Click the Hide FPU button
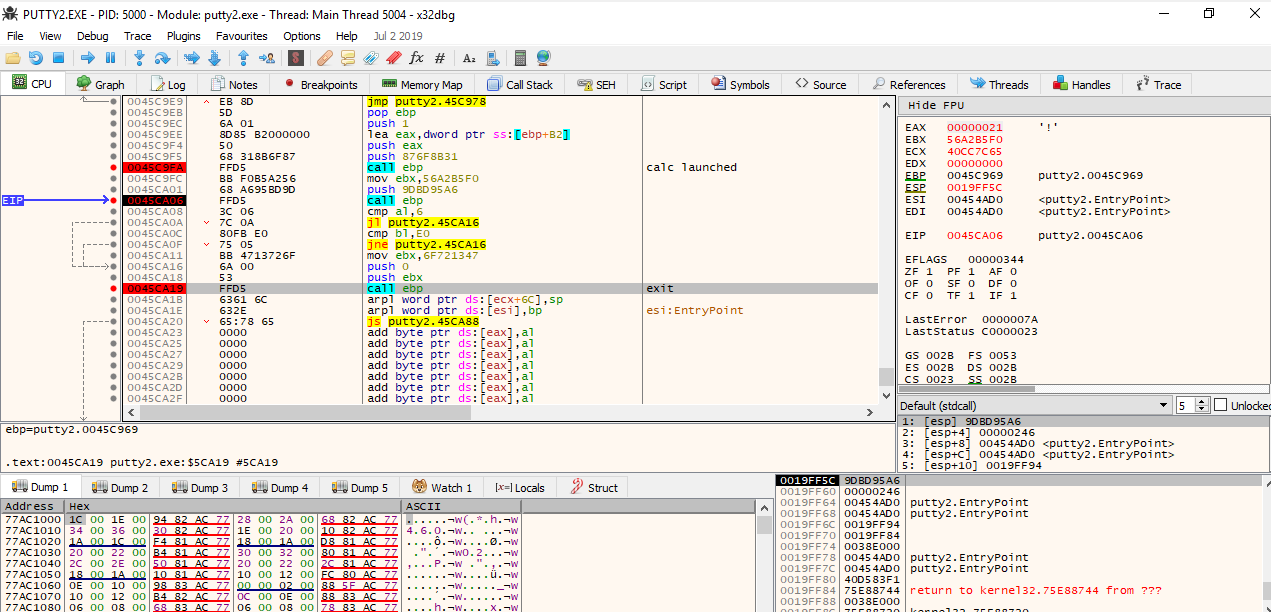This screenshot has height=612, width=1271. [x=936, y=105]
